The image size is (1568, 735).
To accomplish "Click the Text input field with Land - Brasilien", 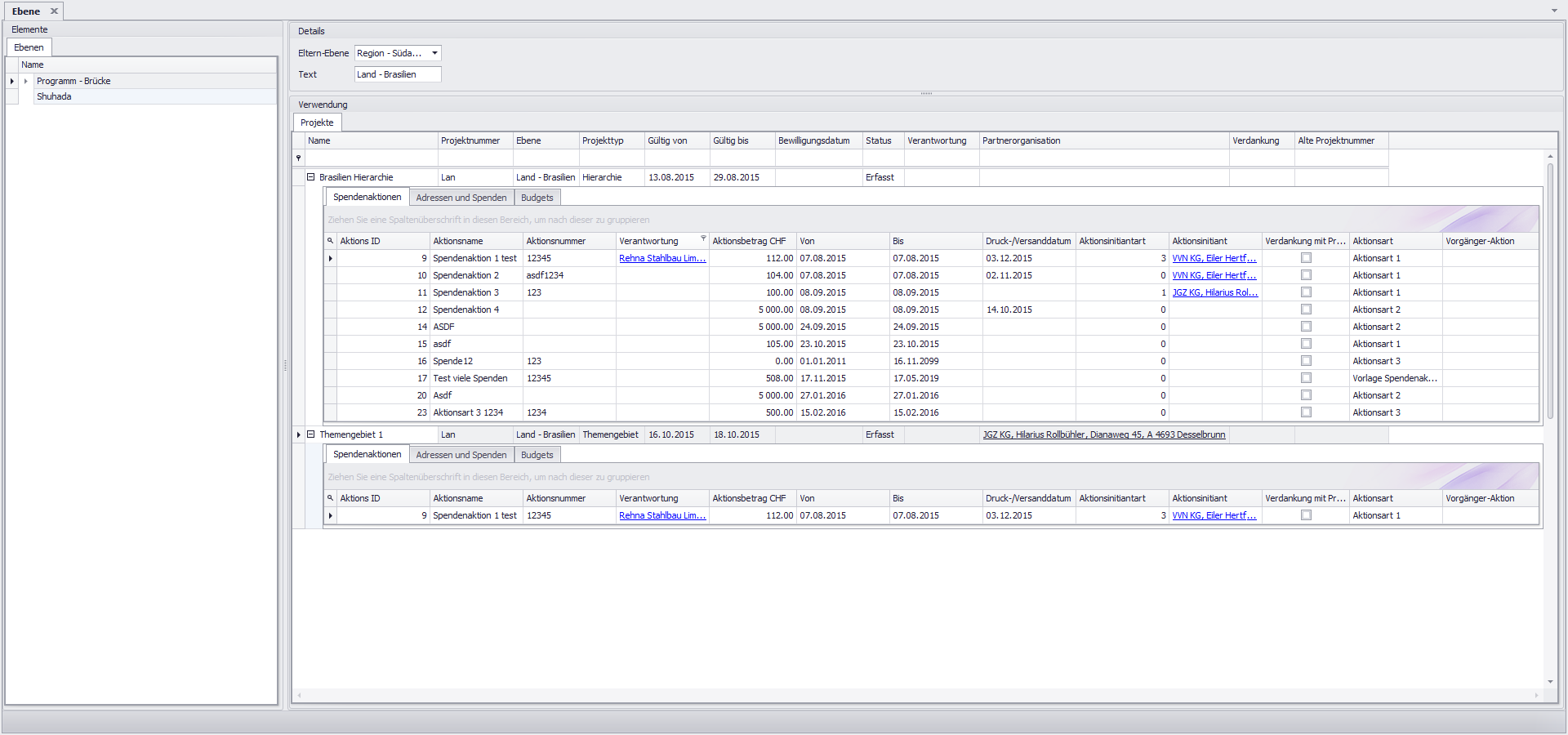I will click(x=398, y=74).
